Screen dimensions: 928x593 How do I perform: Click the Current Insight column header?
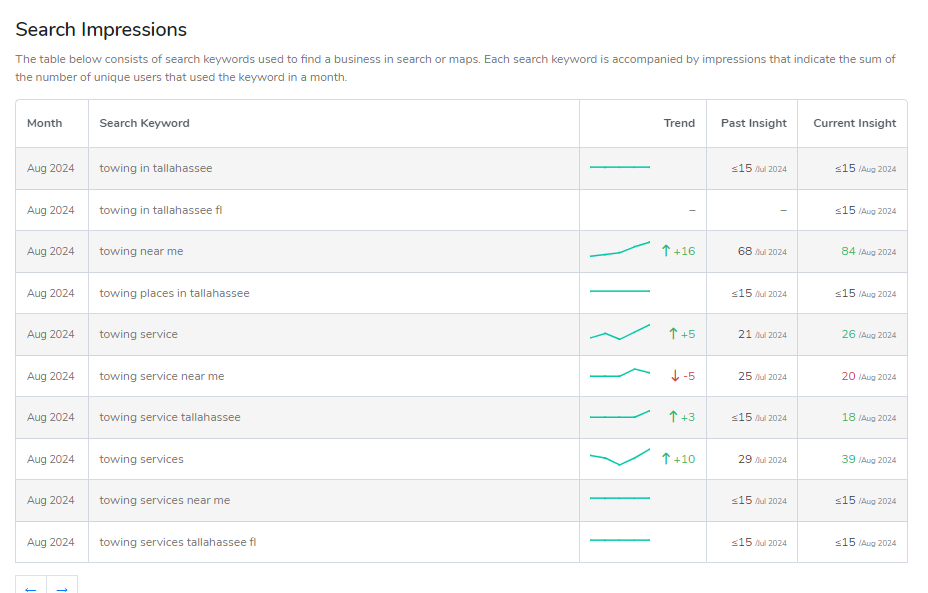click(x=853, y=123)
